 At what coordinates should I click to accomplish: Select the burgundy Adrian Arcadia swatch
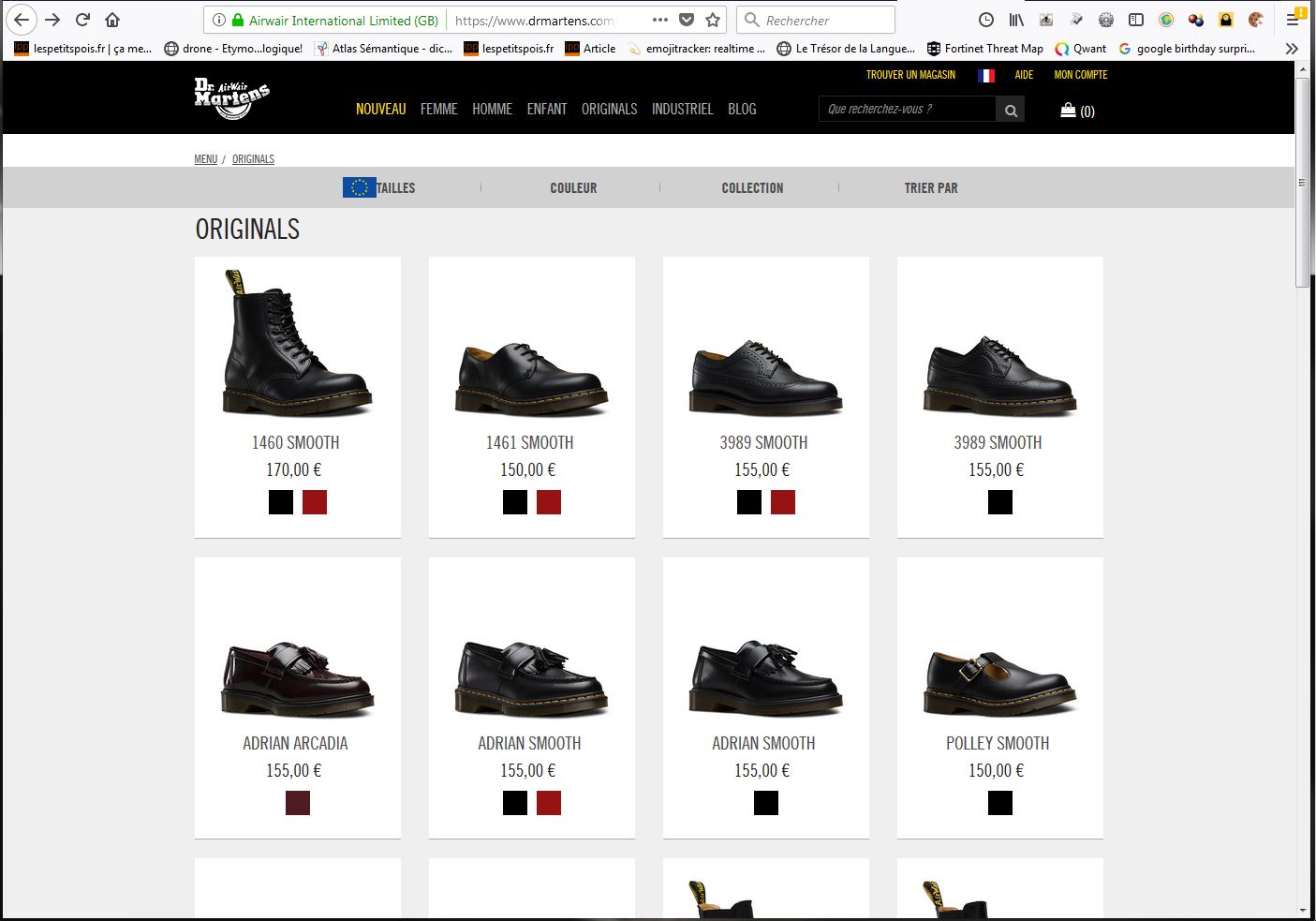[x=298, y=803]
